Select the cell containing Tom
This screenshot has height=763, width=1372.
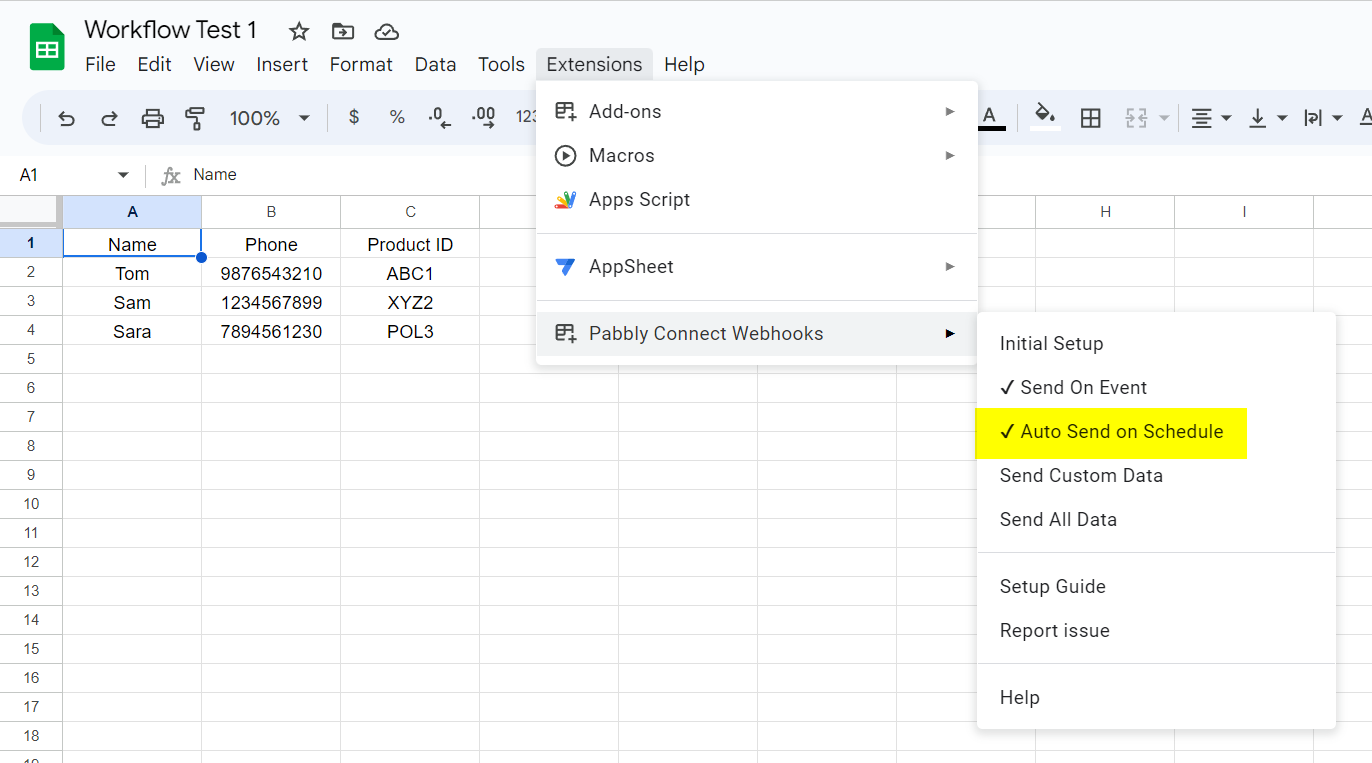[x=132, y=273]
